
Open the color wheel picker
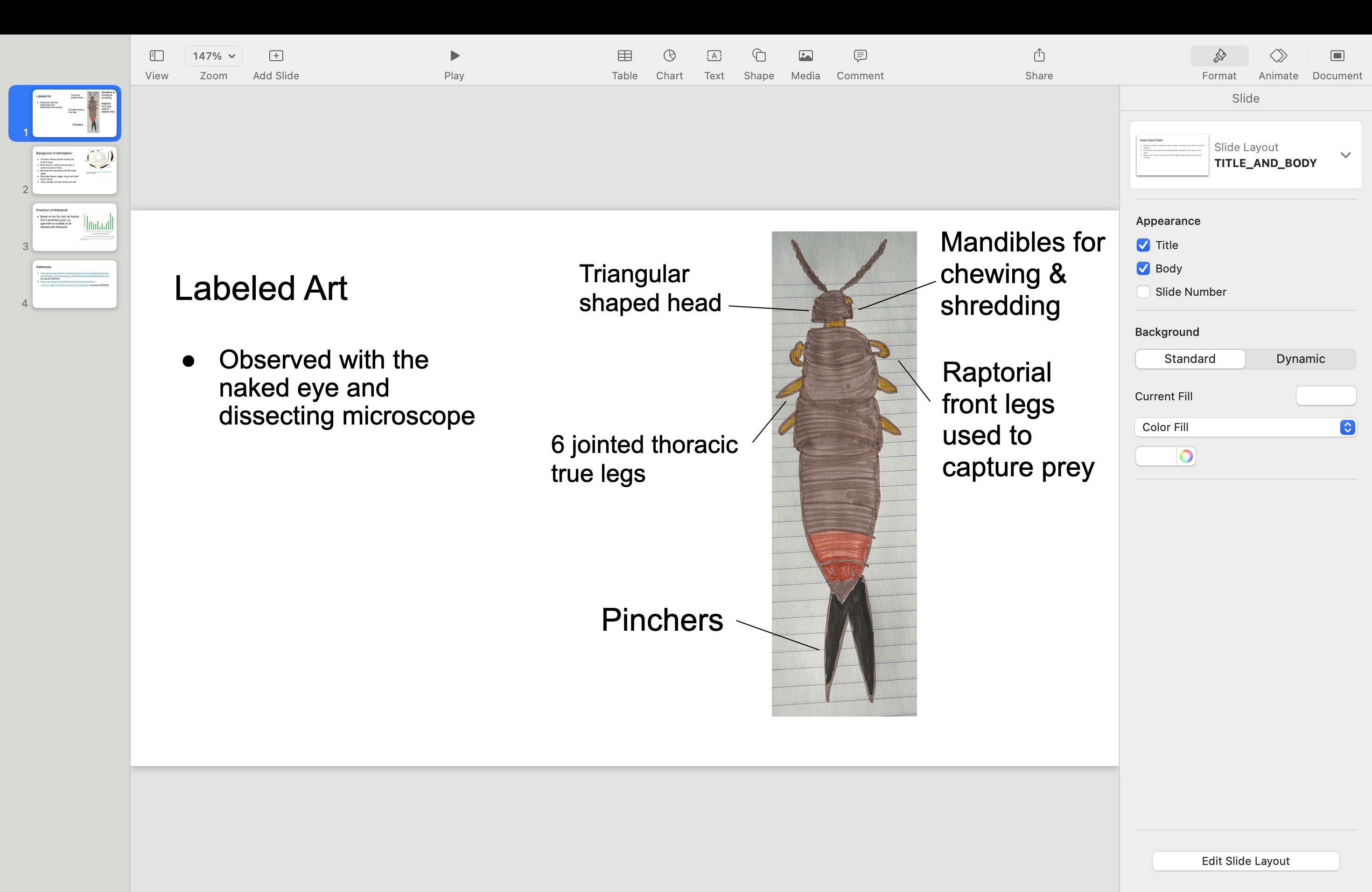pos(1185,456)
